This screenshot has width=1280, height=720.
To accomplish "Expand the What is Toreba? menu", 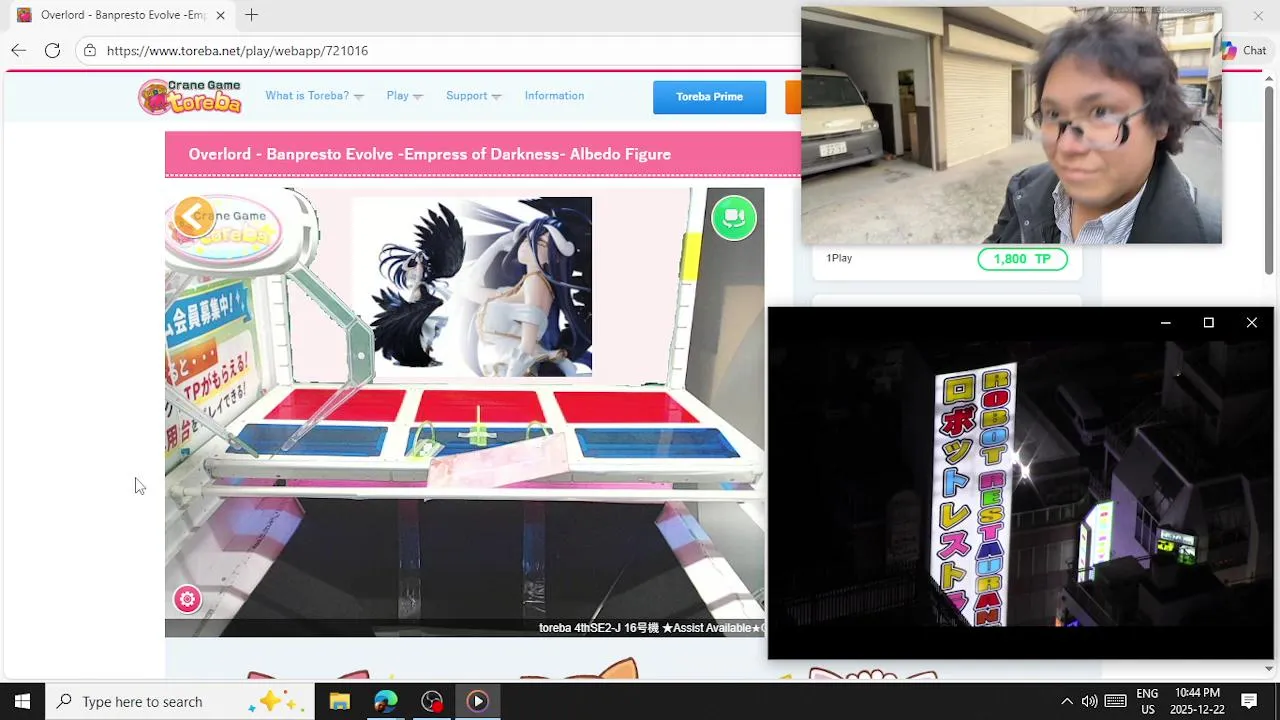I will pos(314,96).
